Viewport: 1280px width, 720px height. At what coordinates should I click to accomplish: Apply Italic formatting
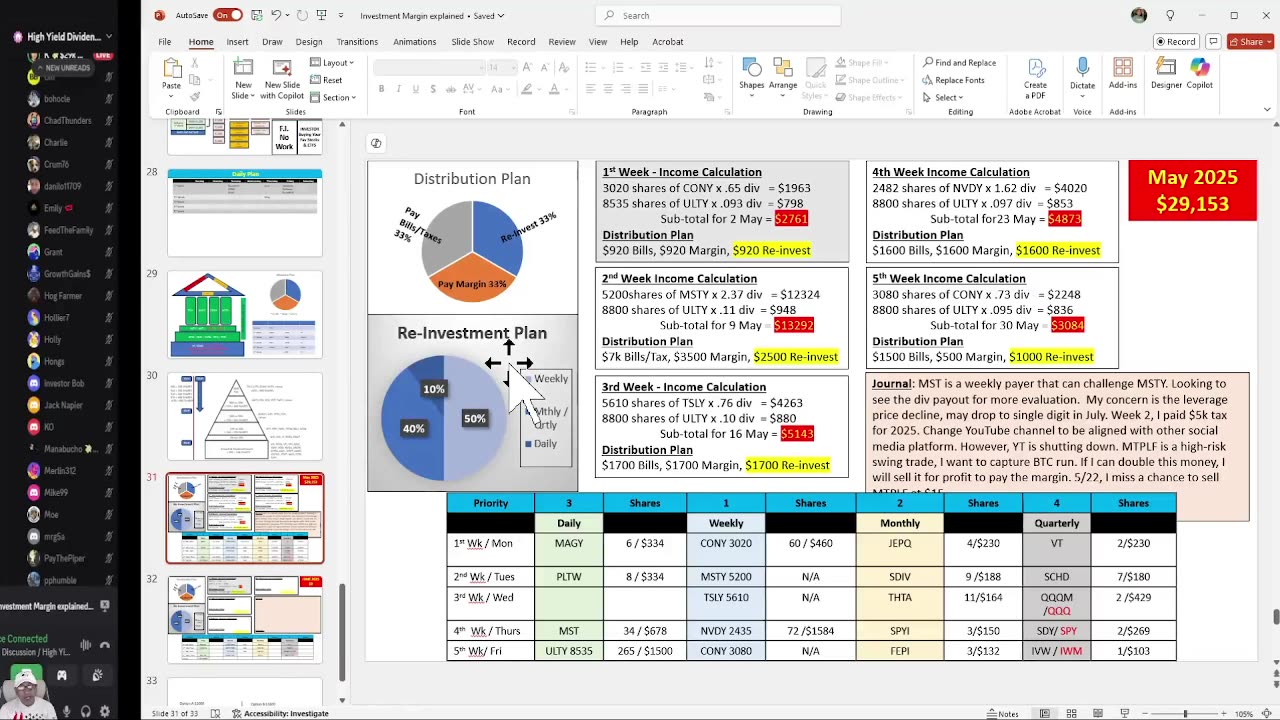point(398,89)
